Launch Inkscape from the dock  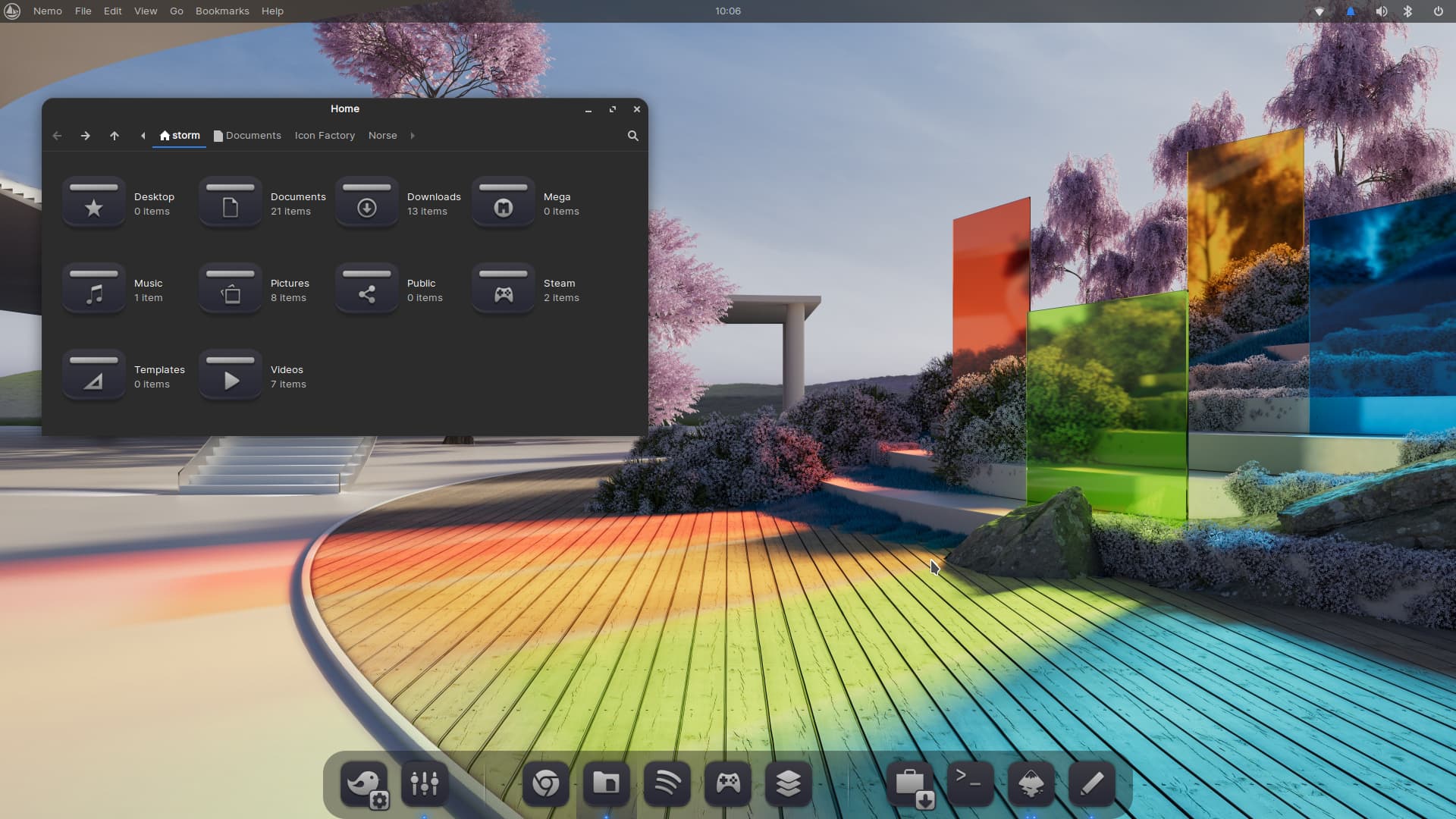[1031, 783]
